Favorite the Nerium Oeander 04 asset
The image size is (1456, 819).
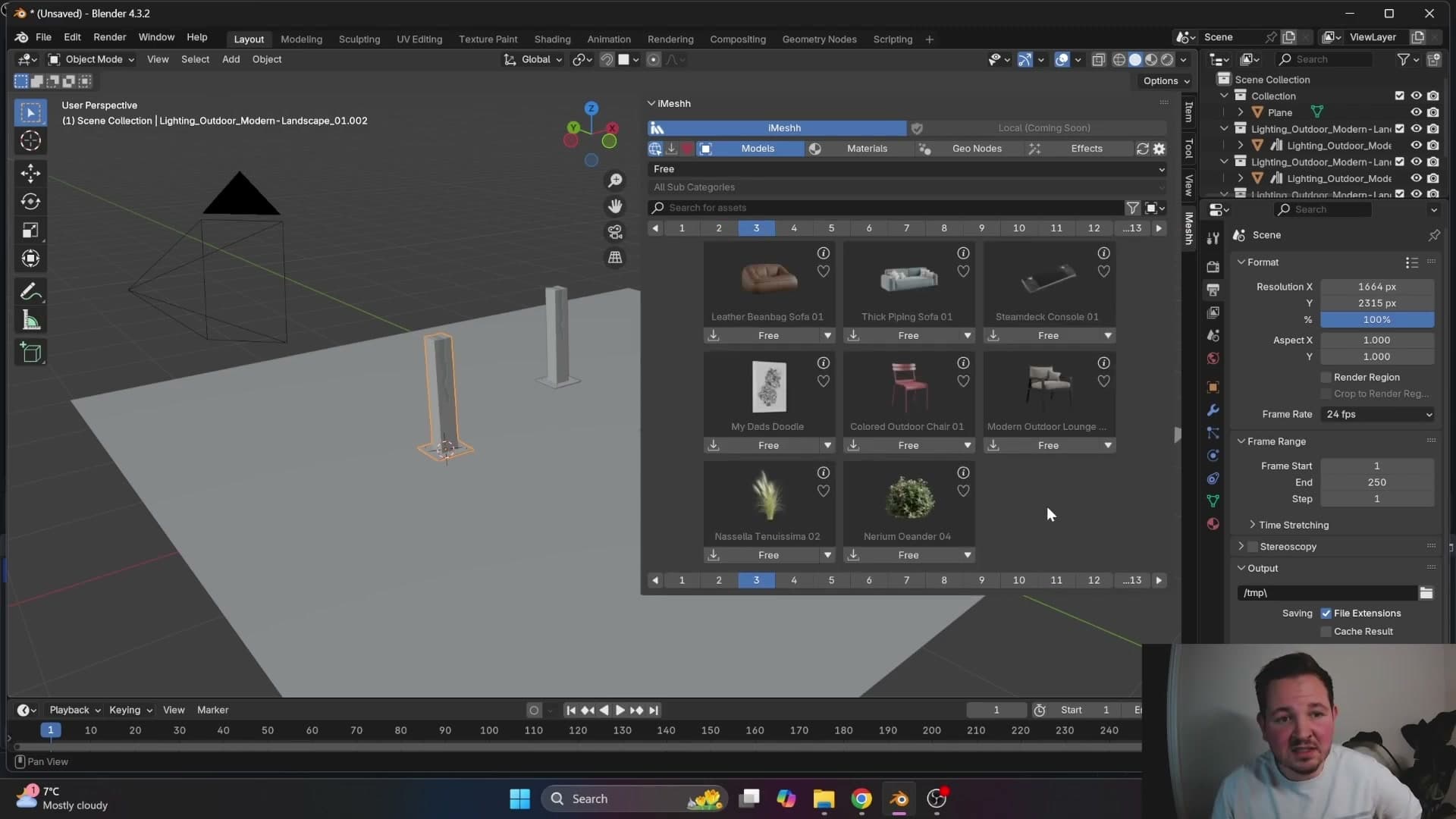pos(963,491)
